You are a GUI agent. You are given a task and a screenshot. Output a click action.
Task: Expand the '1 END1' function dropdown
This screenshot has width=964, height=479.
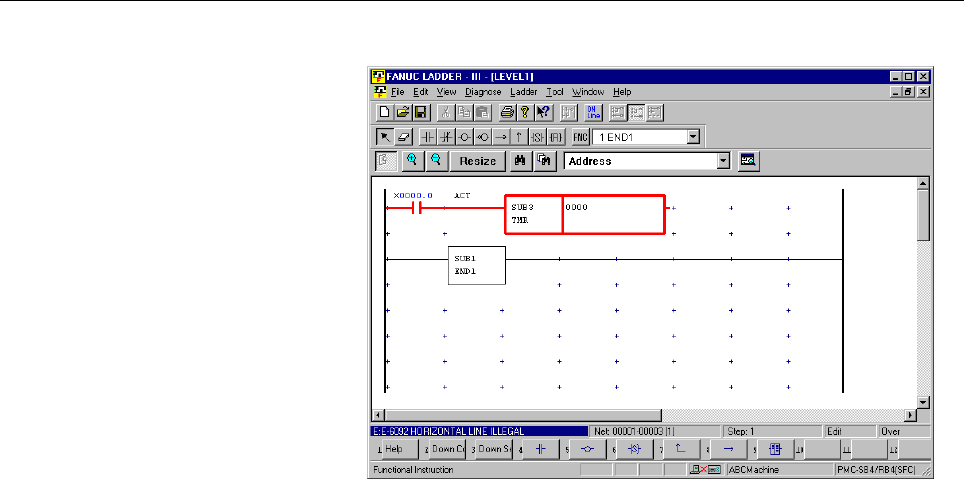pos(694,137)
